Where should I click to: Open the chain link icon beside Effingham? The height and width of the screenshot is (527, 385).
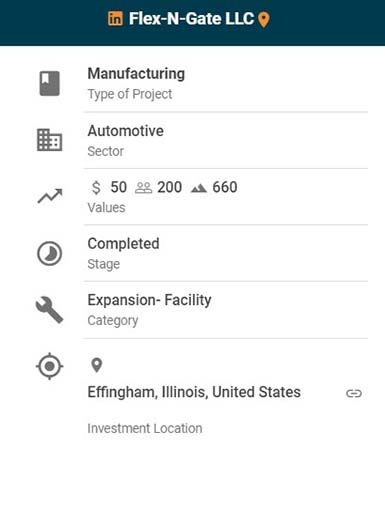[x=354, y=393]
